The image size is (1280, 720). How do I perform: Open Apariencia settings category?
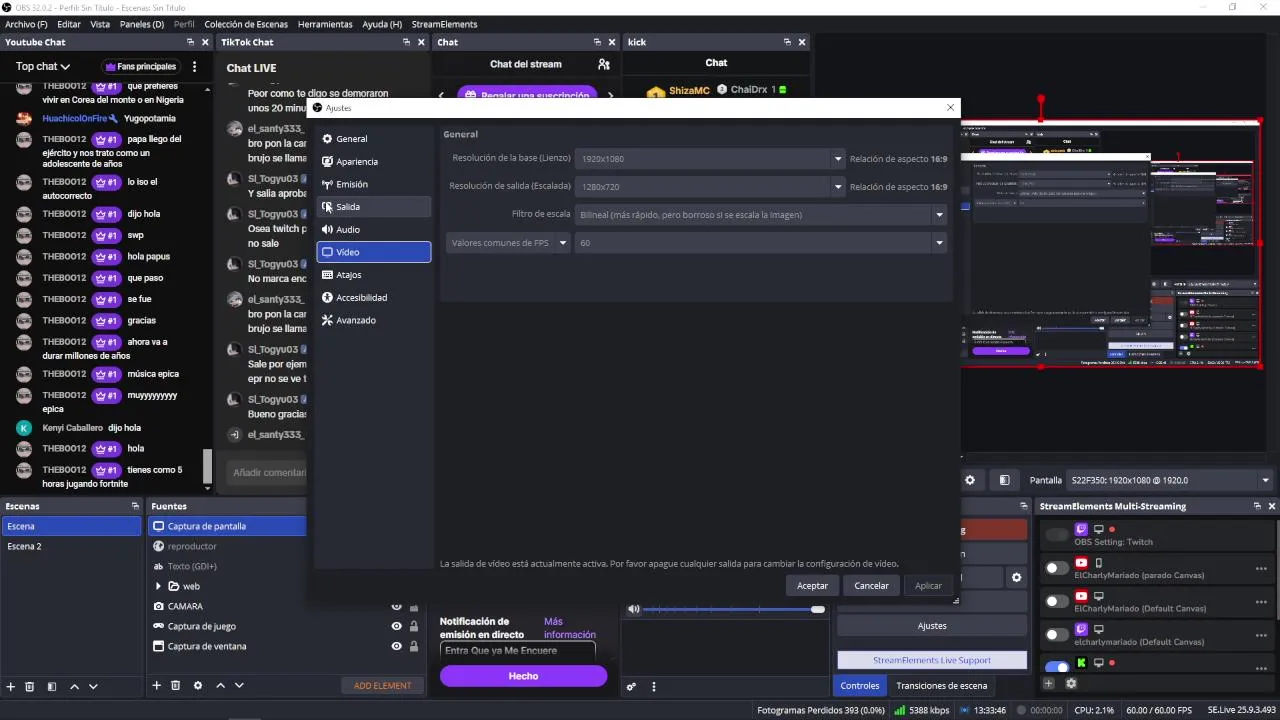click(374, 162)
